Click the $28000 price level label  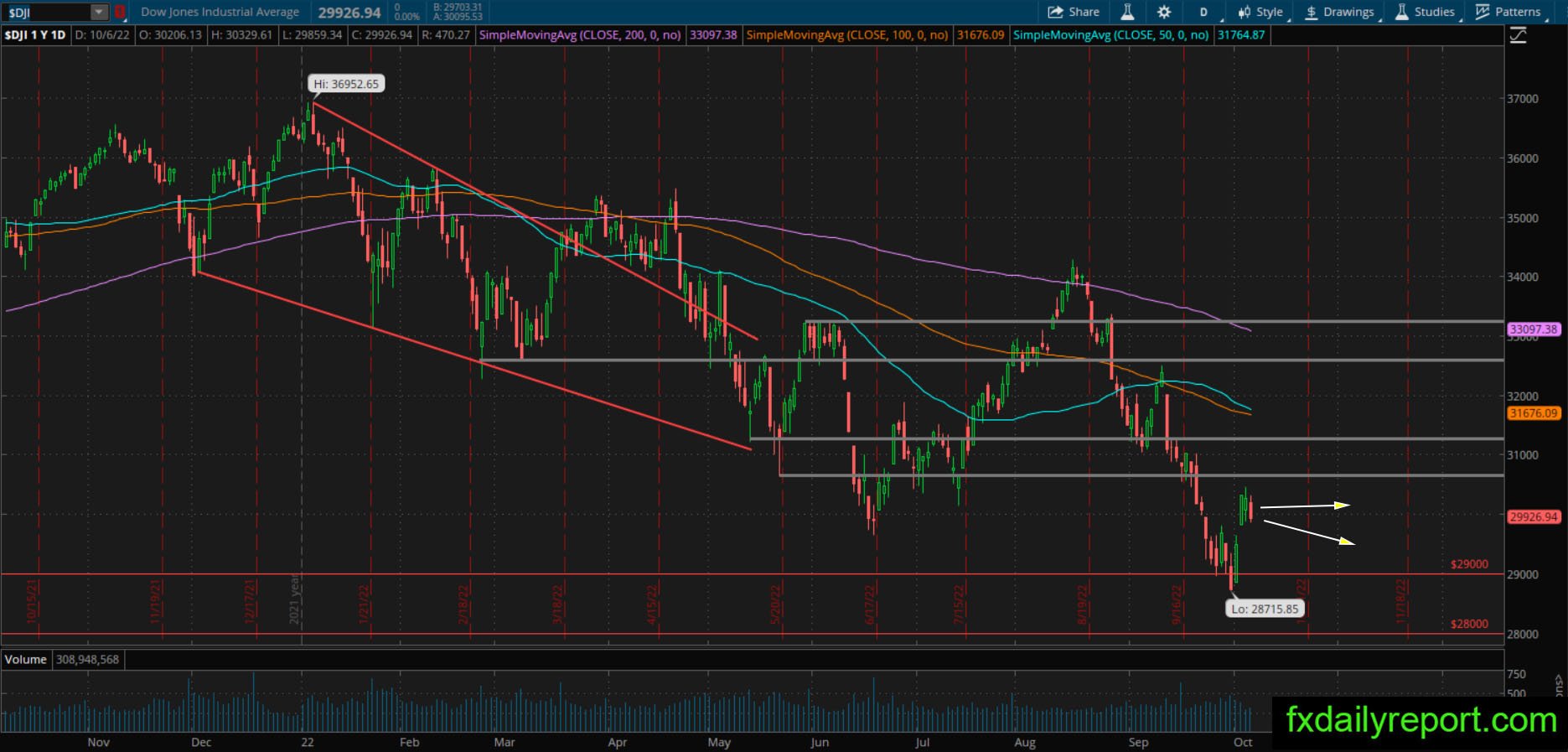pyautogui.click(x=1469, y=624)
